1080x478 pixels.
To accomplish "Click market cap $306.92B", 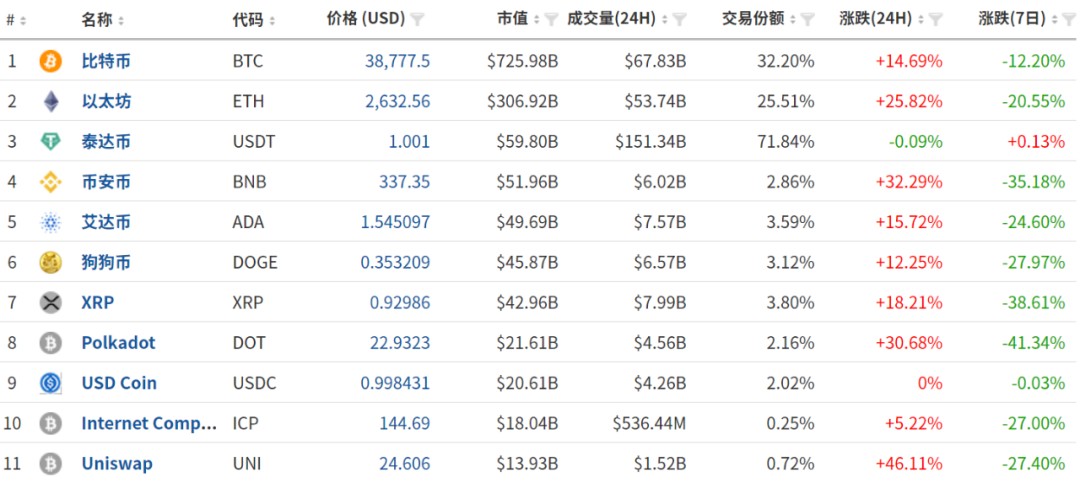I will (523, 102).
